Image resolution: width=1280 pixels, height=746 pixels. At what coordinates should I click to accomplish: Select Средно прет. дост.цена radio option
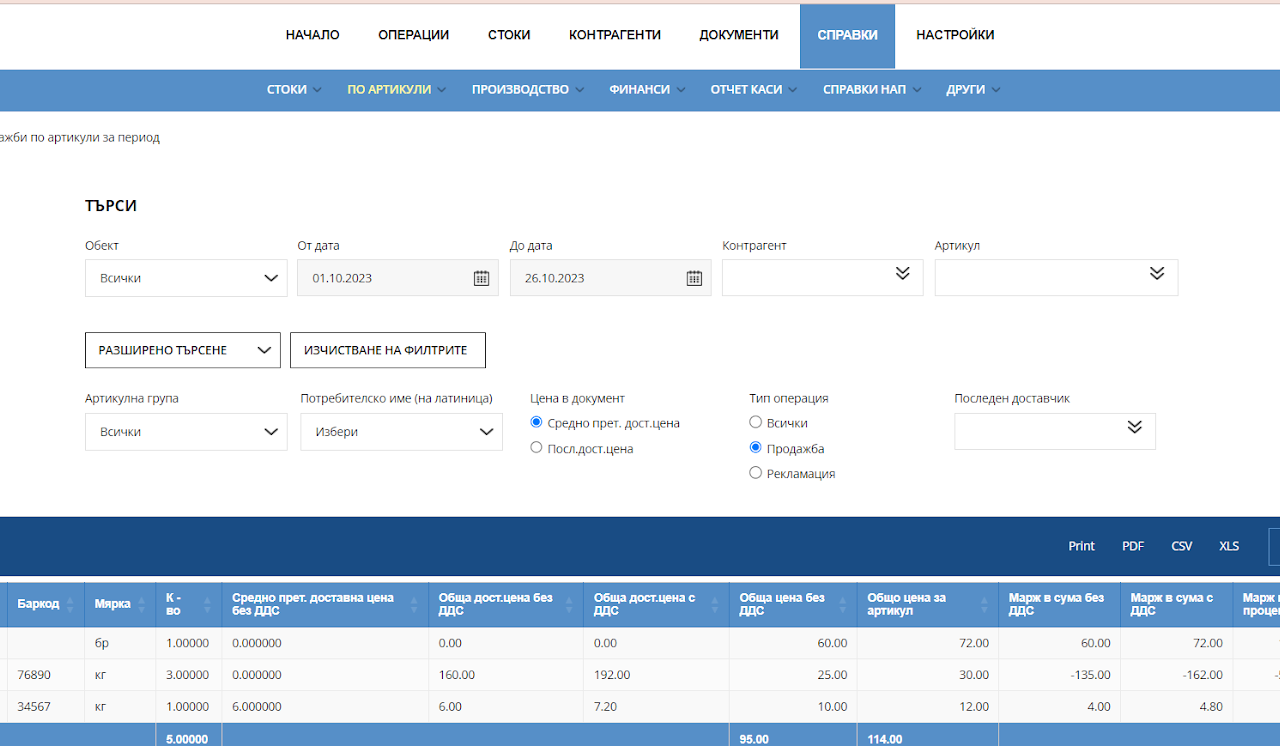pyautogui.click(x=536, y=422)
